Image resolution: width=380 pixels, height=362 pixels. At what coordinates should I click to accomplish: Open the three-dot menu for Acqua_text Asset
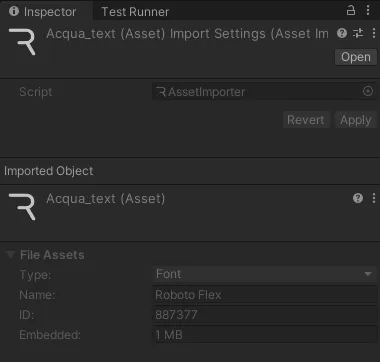click(x=374, y=199)
